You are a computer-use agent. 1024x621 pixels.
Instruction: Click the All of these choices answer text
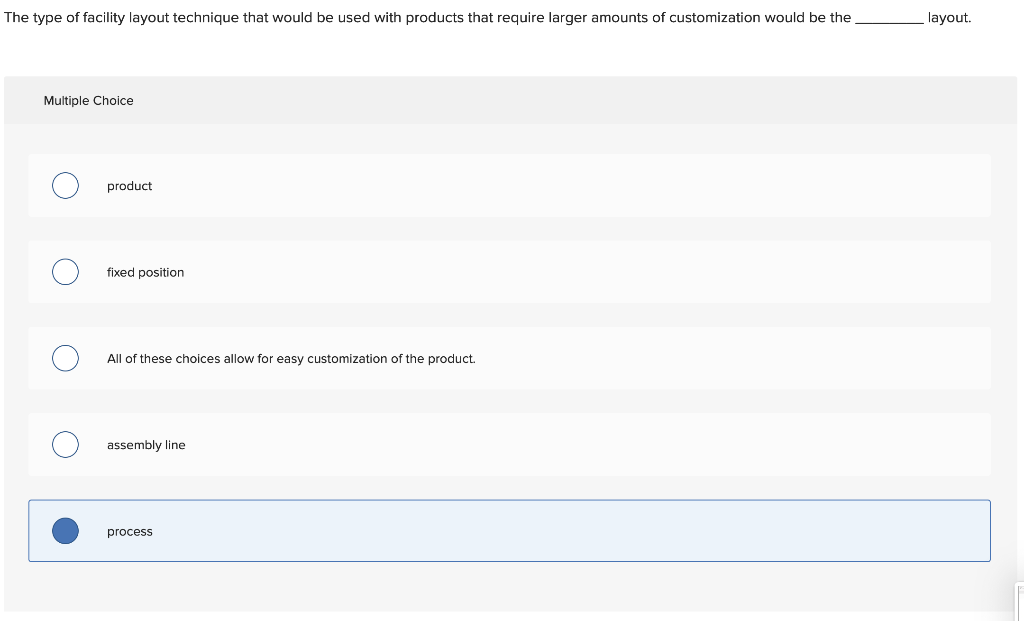(x=292, y=358)
